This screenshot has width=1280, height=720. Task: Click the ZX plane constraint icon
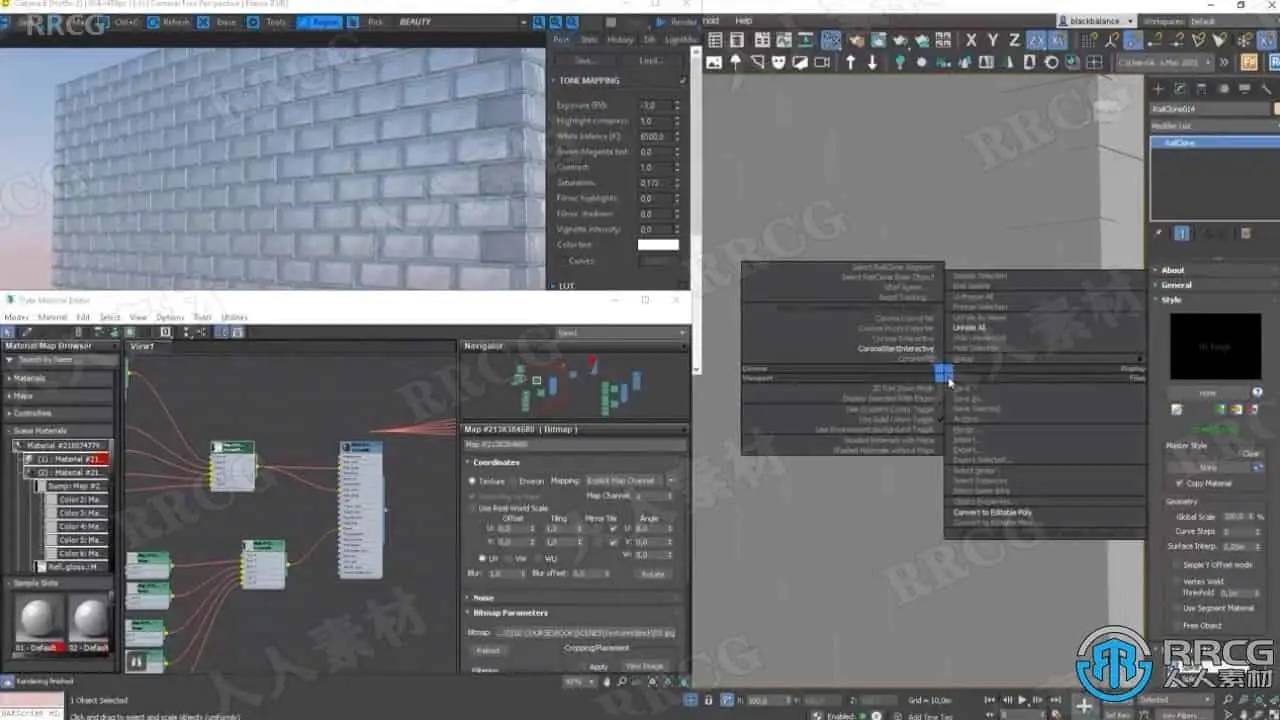click(x=1036, y=40)
